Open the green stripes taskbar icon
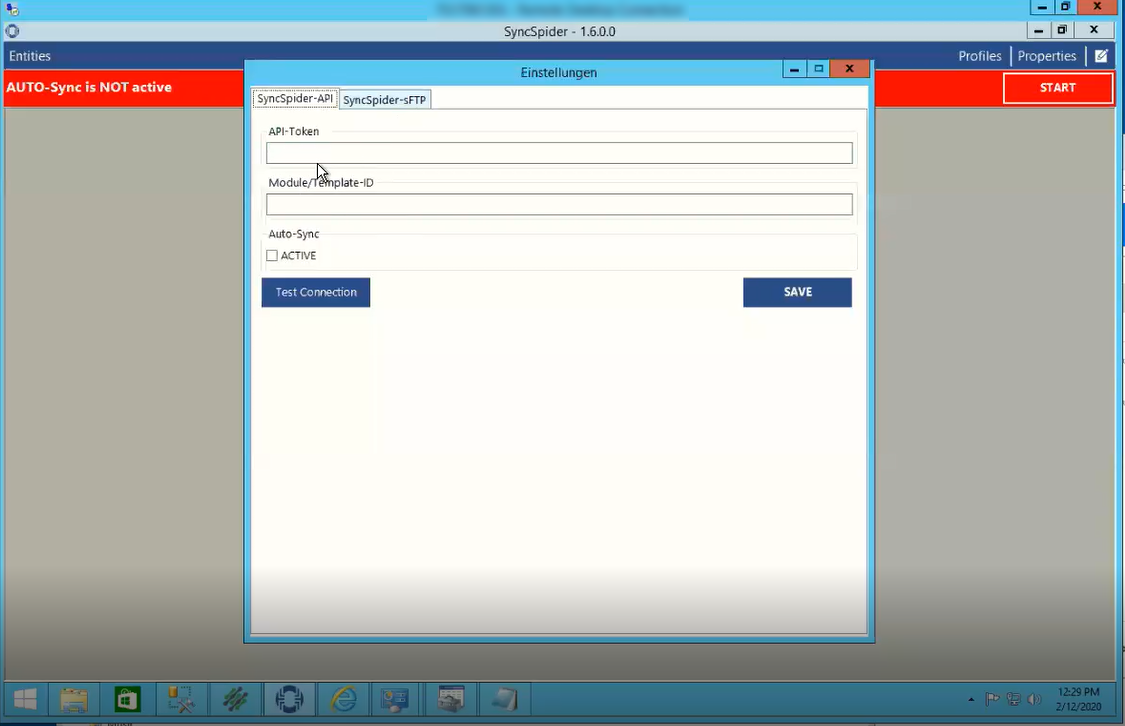The image size is (1125, 726). point(235,699)
